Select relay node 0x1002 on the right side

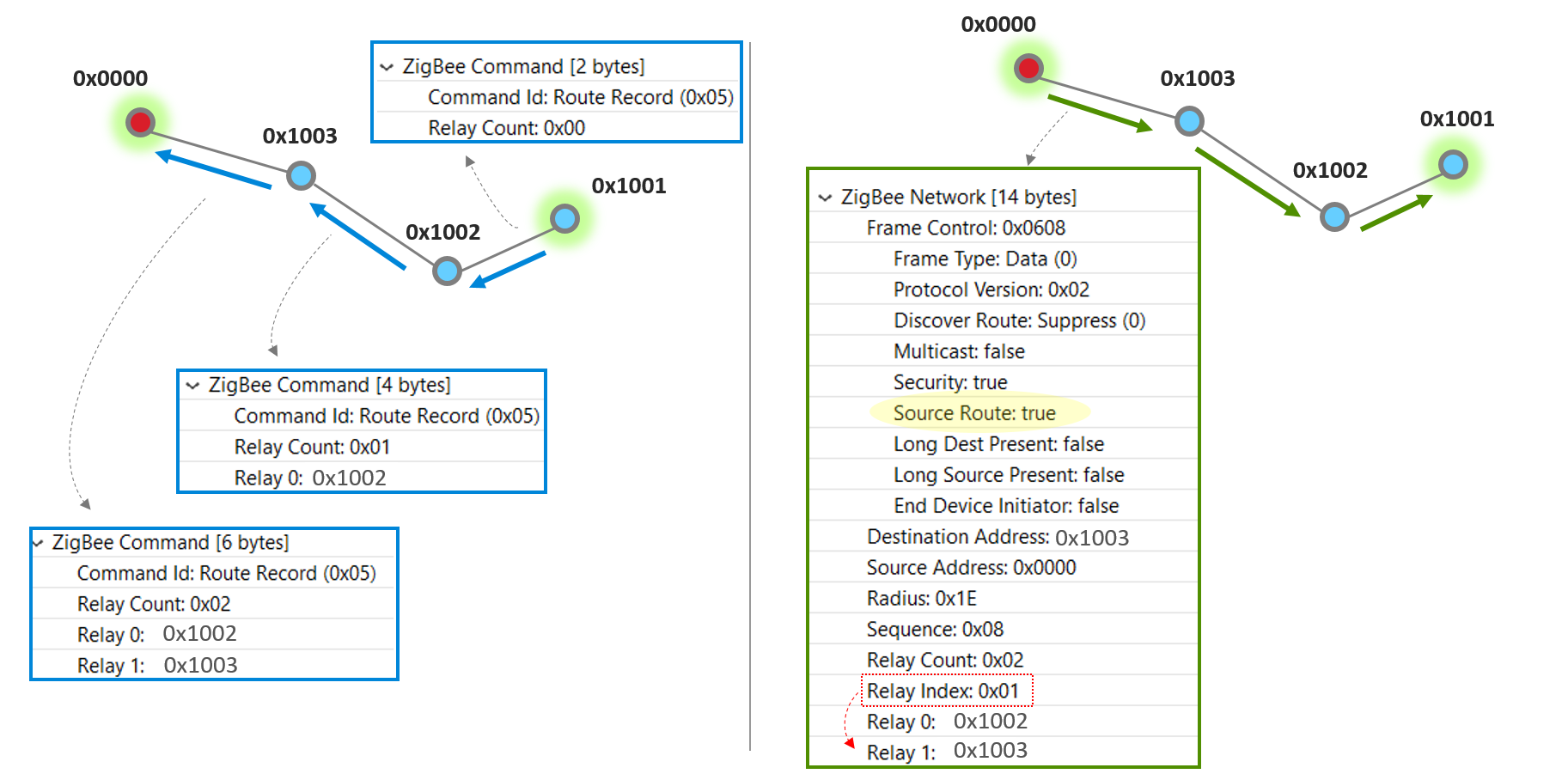tap(1333, 217)
